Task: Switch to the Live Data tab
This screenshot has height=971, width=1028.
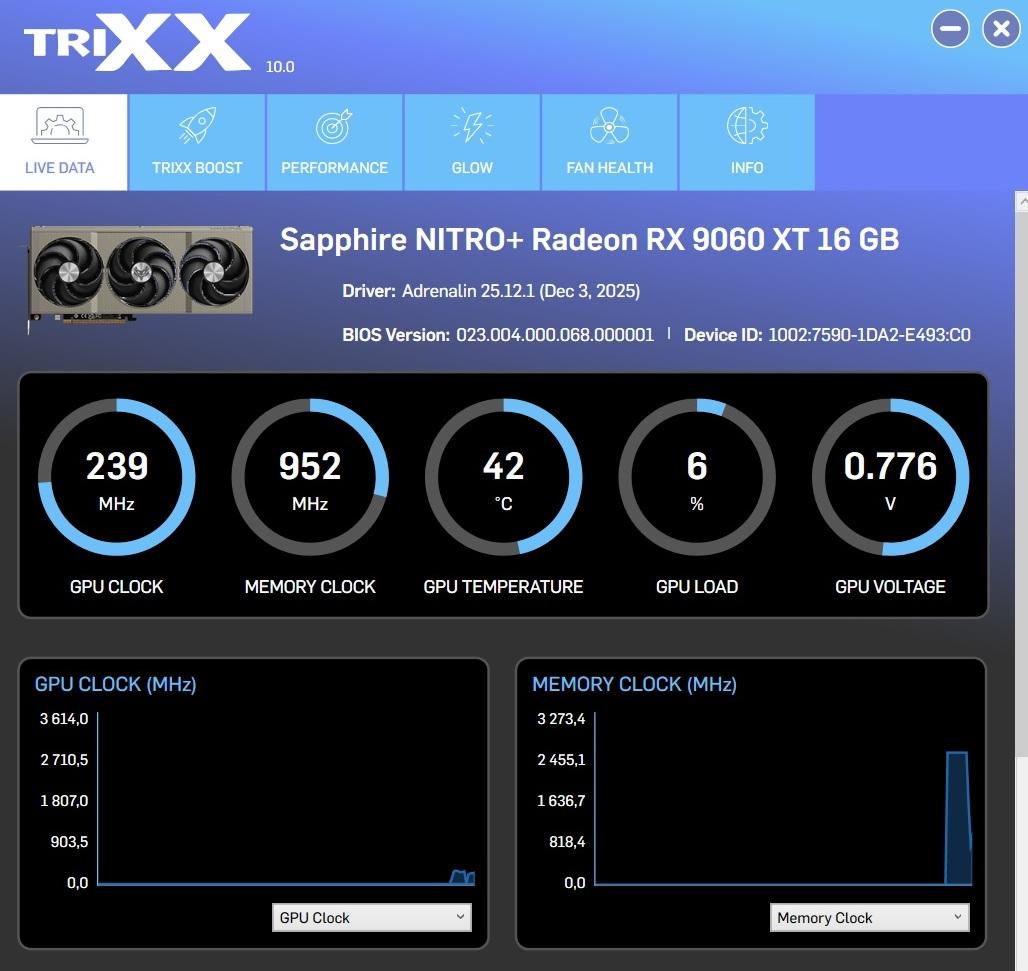Action: 60,143
